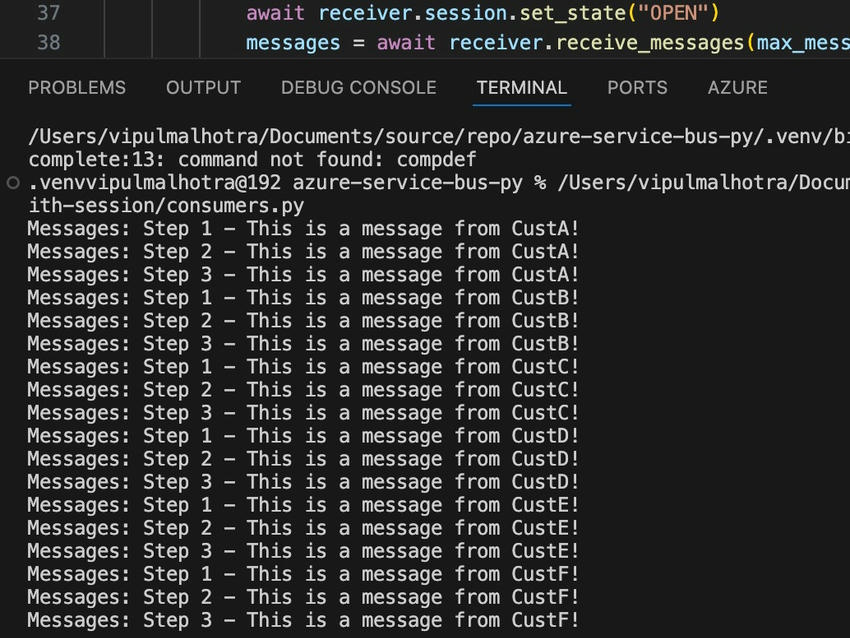Show the DEBUG CONSOLE tab
Viewport: 850px width, 638px height.
click(358, 88)
